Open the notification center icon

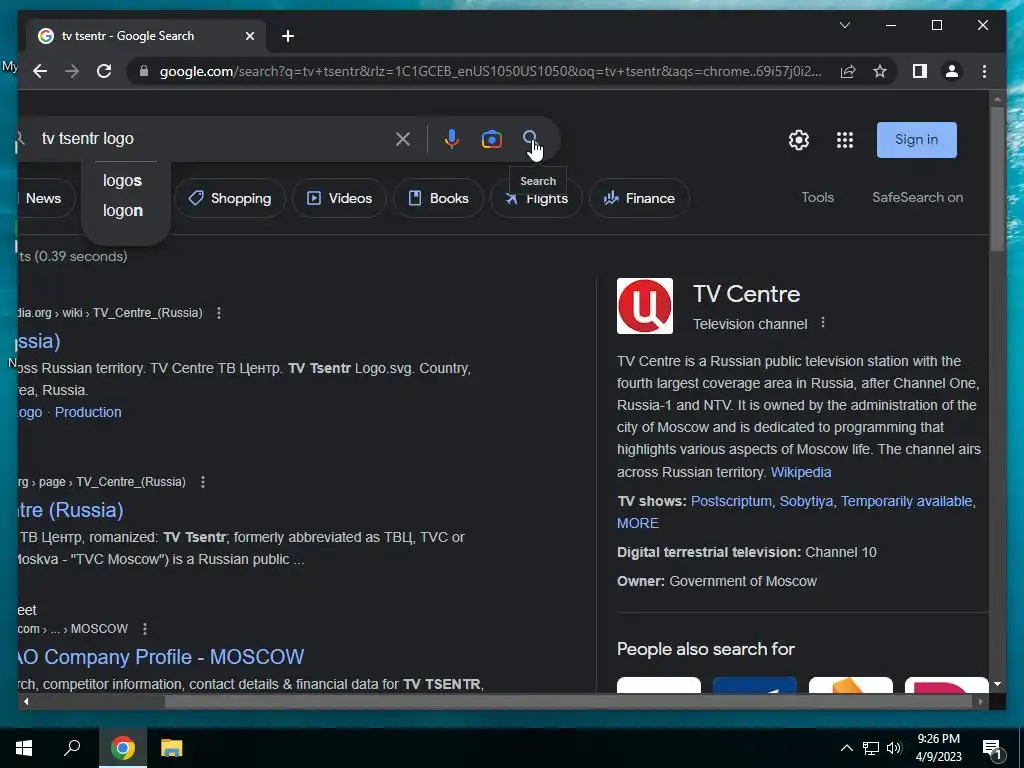(992, 749)
